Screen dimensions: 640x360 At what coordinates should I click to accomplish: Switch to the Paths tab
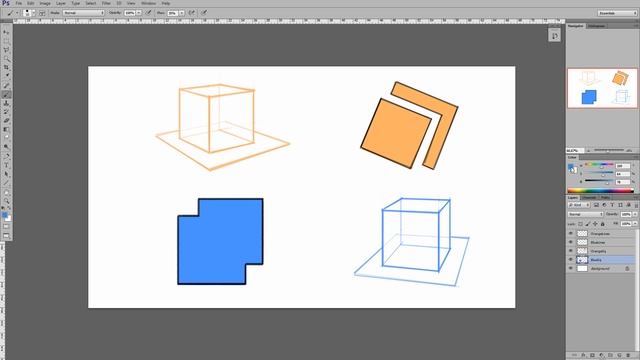605,198
